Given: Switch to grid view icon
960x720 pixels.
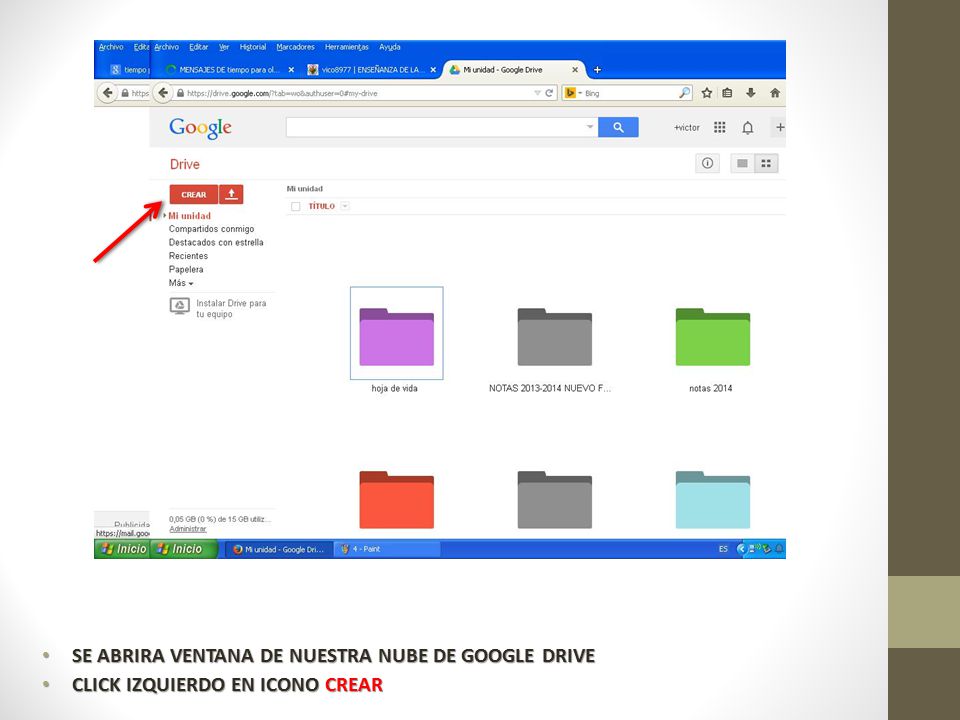Looking at the screenshot, I should click(766, 163).
